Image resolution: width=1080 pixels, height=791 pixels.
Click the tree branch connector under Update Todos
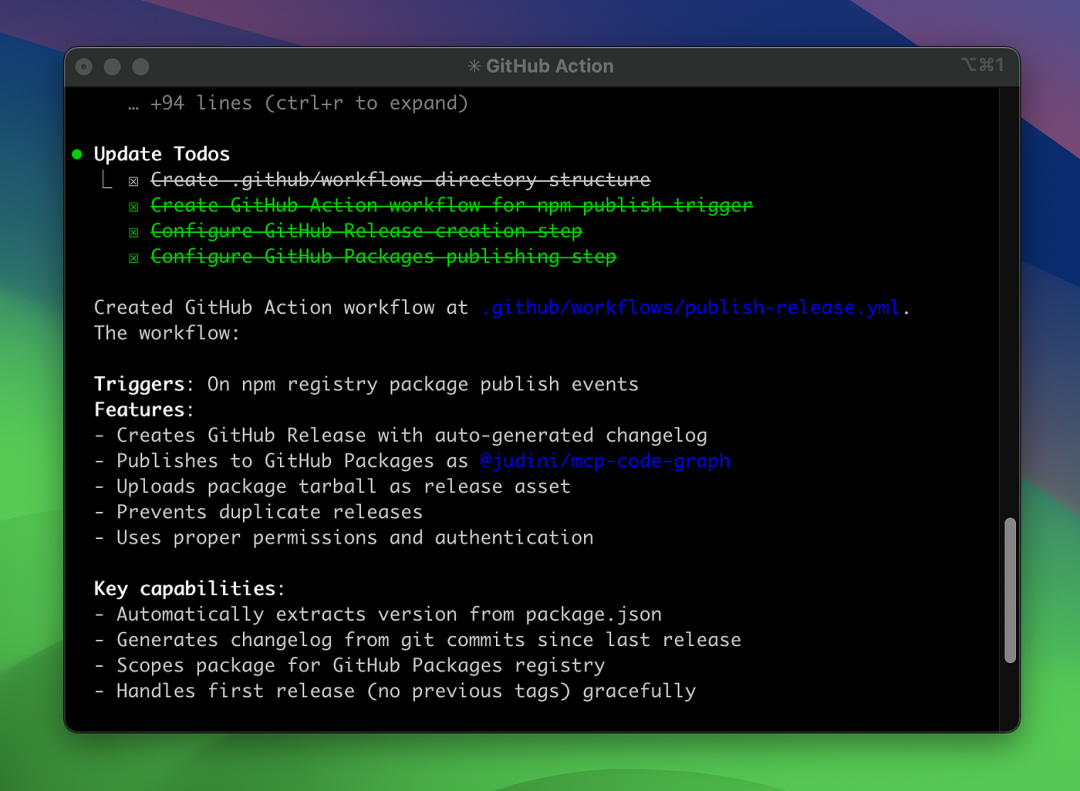[107, 181]
